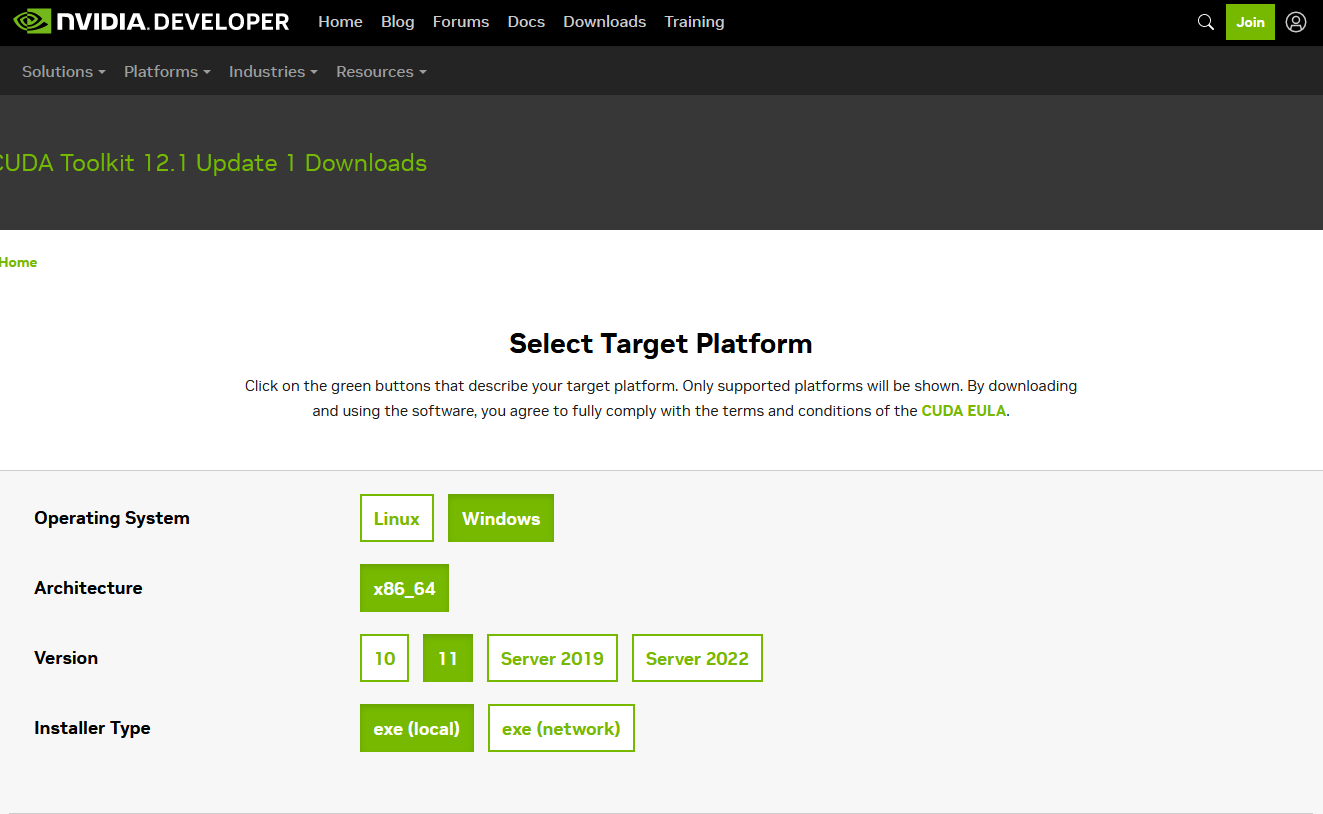
Task: Go to Downloads in top navigation
Action: point(604,22)
